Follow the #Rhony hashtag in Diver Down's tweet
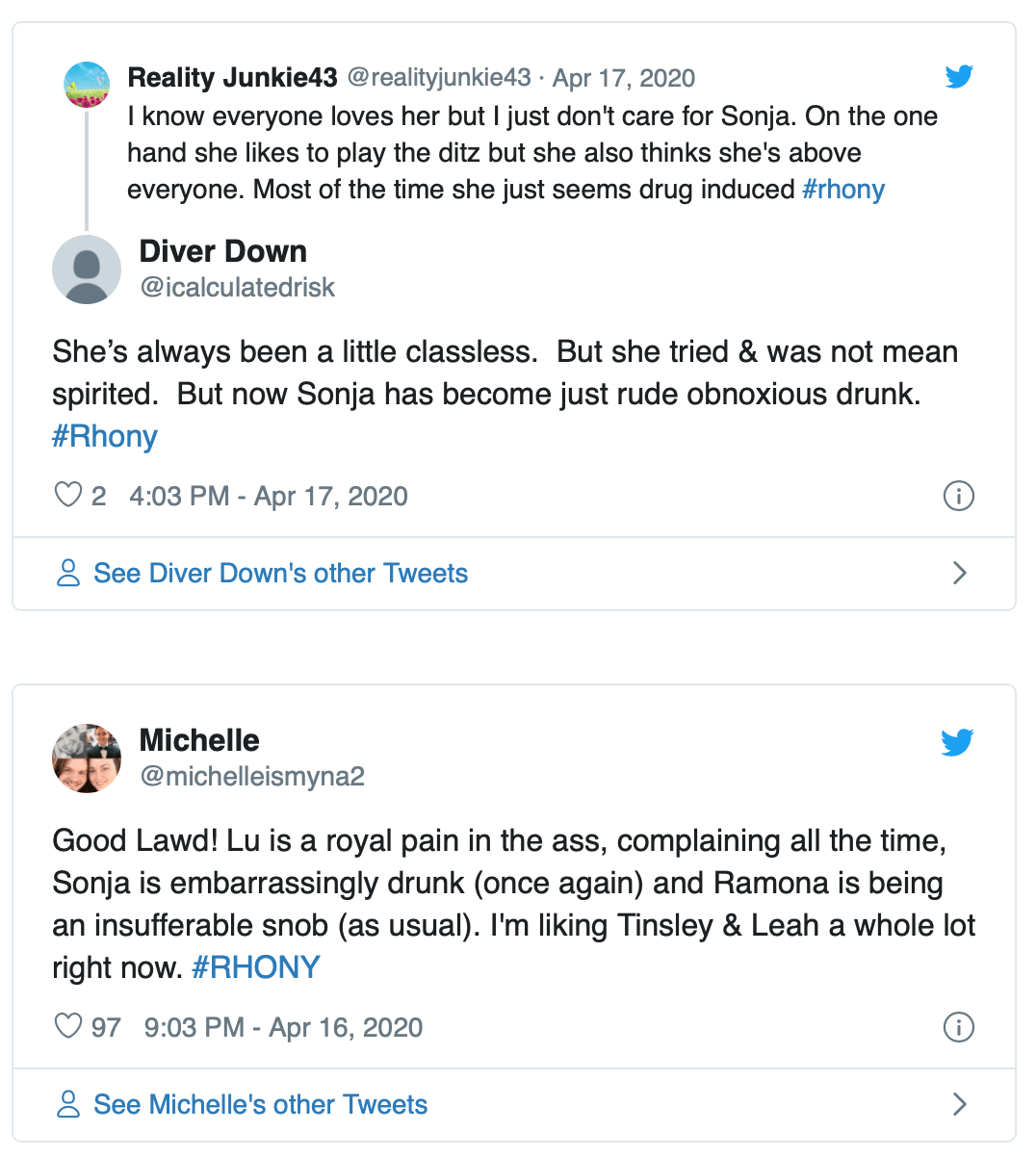This screenshot has height=1157, width=1036. 105,437
